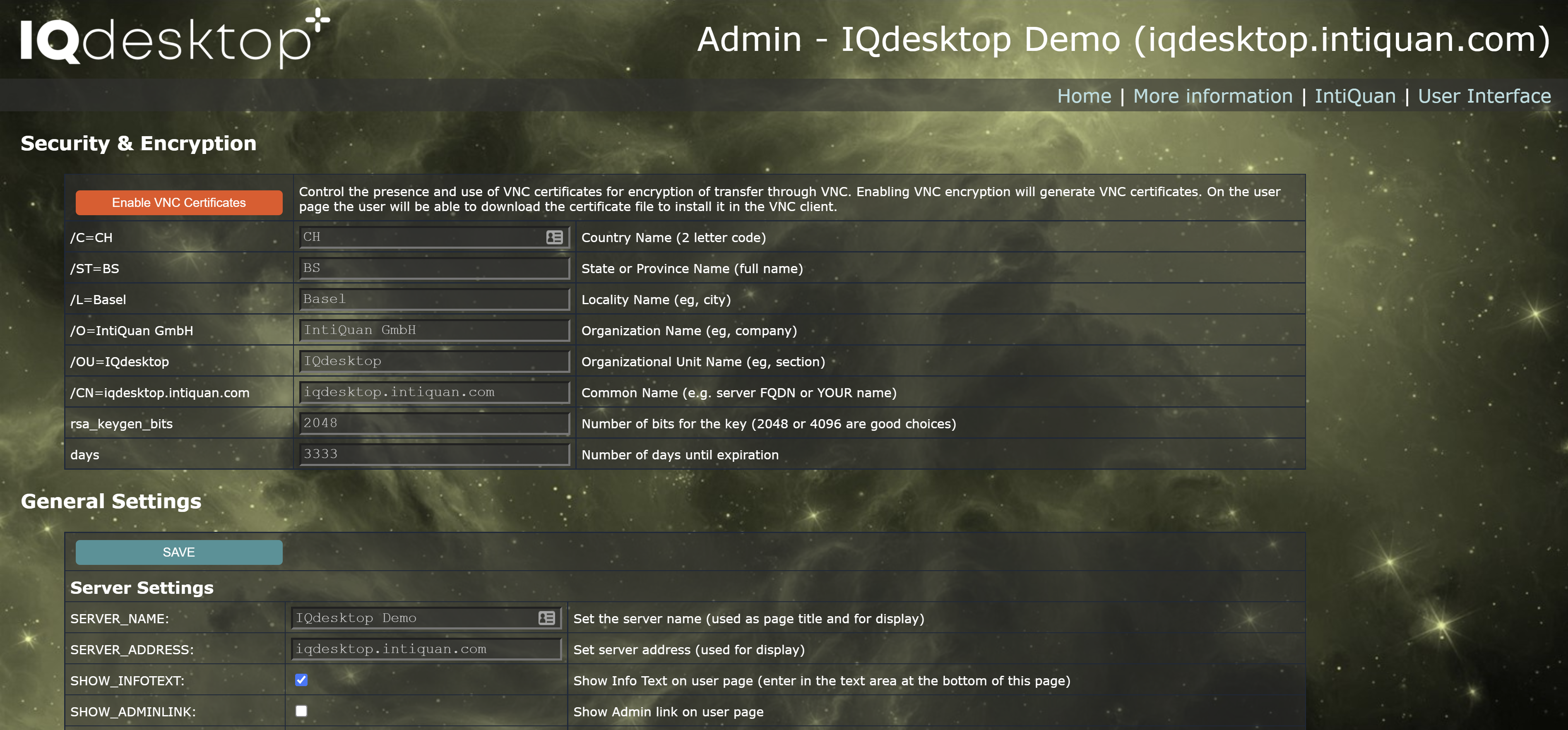Click the SERVER_ADDRESS input field
This screenshot has width=1568, height=730.
click(426, 649)
